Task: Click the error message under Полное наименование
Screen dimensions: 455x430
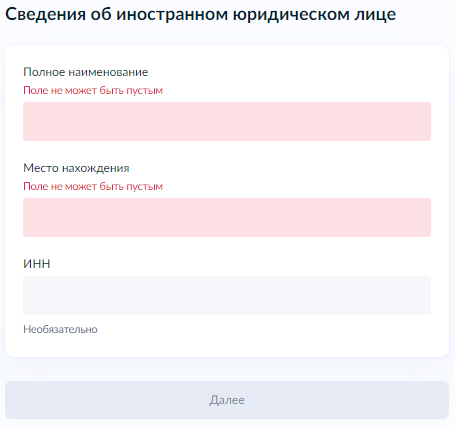Action: [x=93, y=91]
